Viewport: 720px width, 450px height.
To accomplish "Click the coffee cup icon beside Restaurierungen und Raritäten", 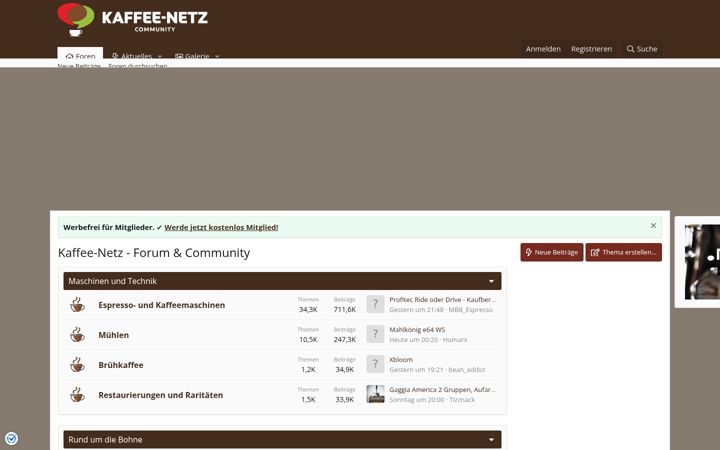I will coord(77,394).
